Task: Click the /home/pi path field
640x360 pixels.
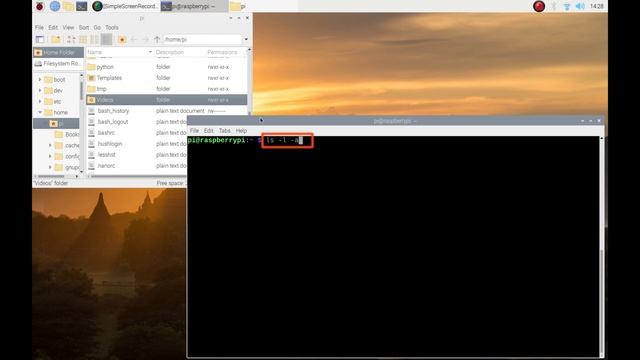Action: 202,39
